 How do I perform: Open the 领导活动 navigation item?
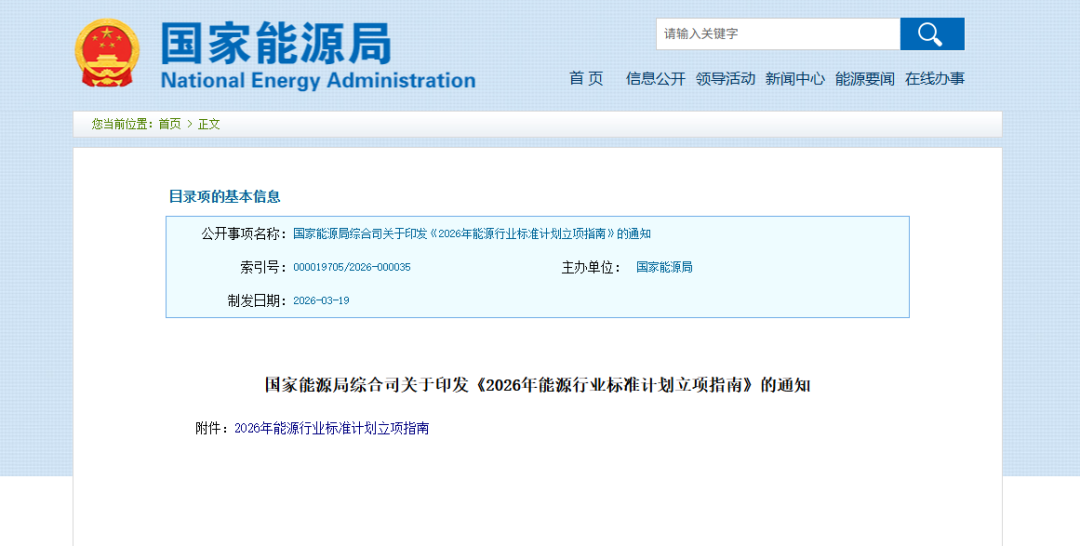725,78
